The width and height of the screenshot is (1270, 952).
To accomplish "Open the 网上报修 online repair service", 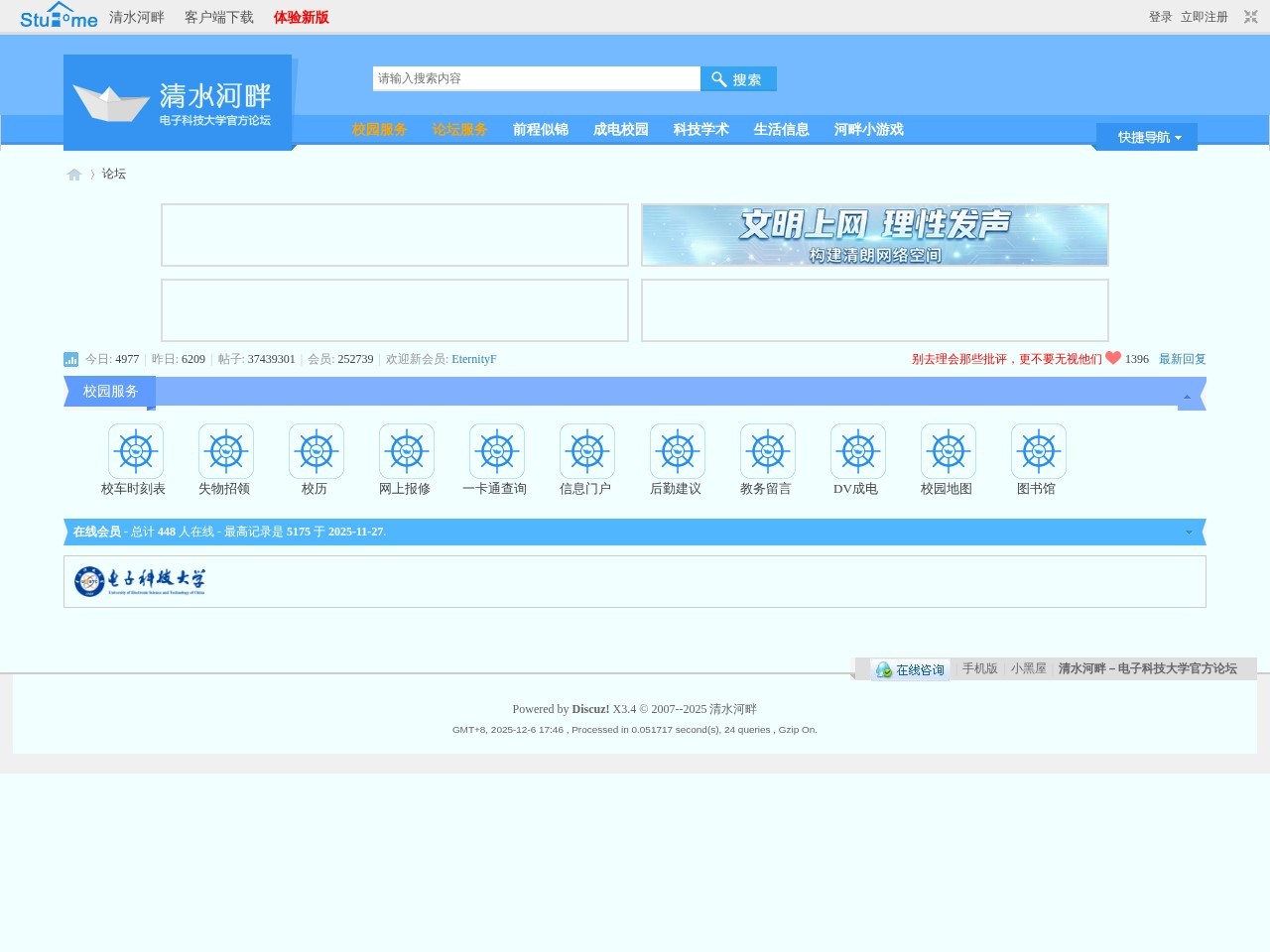I will tap(405, 458).
